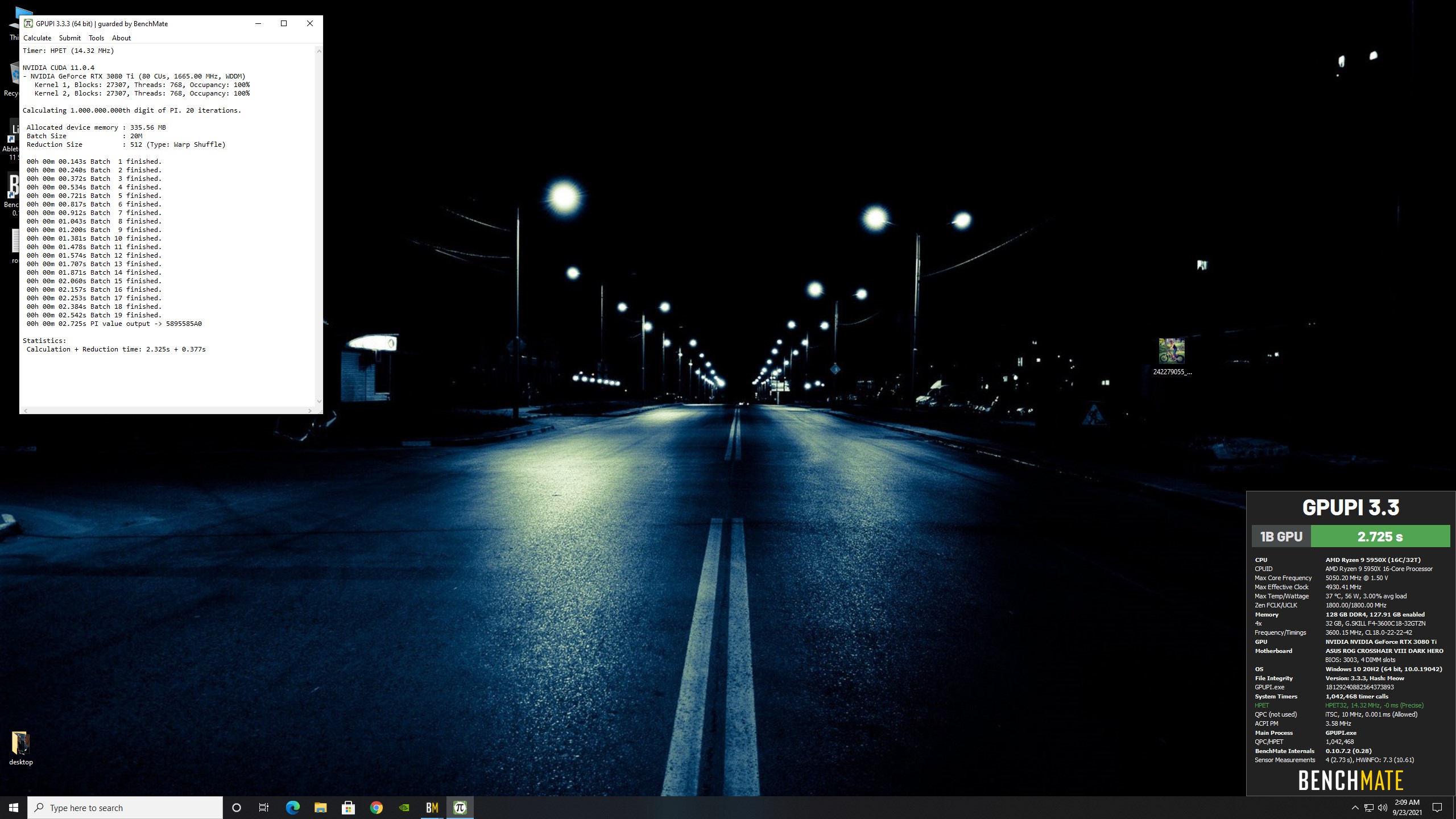1456x819 pixels.
Task: Launch Microsoft Edge from the taskbar
Action: 292,808
